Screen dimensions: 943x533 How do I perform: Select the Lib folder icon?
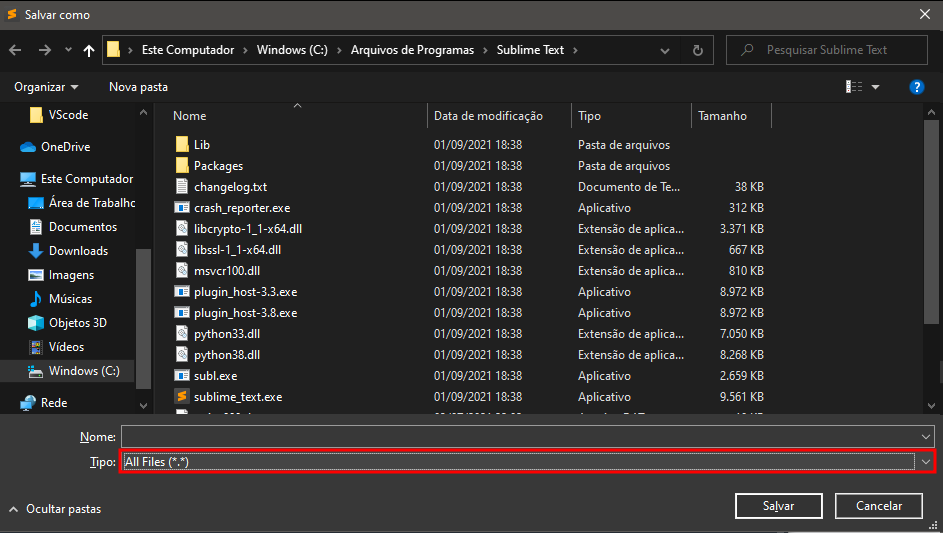coord(182,144)
